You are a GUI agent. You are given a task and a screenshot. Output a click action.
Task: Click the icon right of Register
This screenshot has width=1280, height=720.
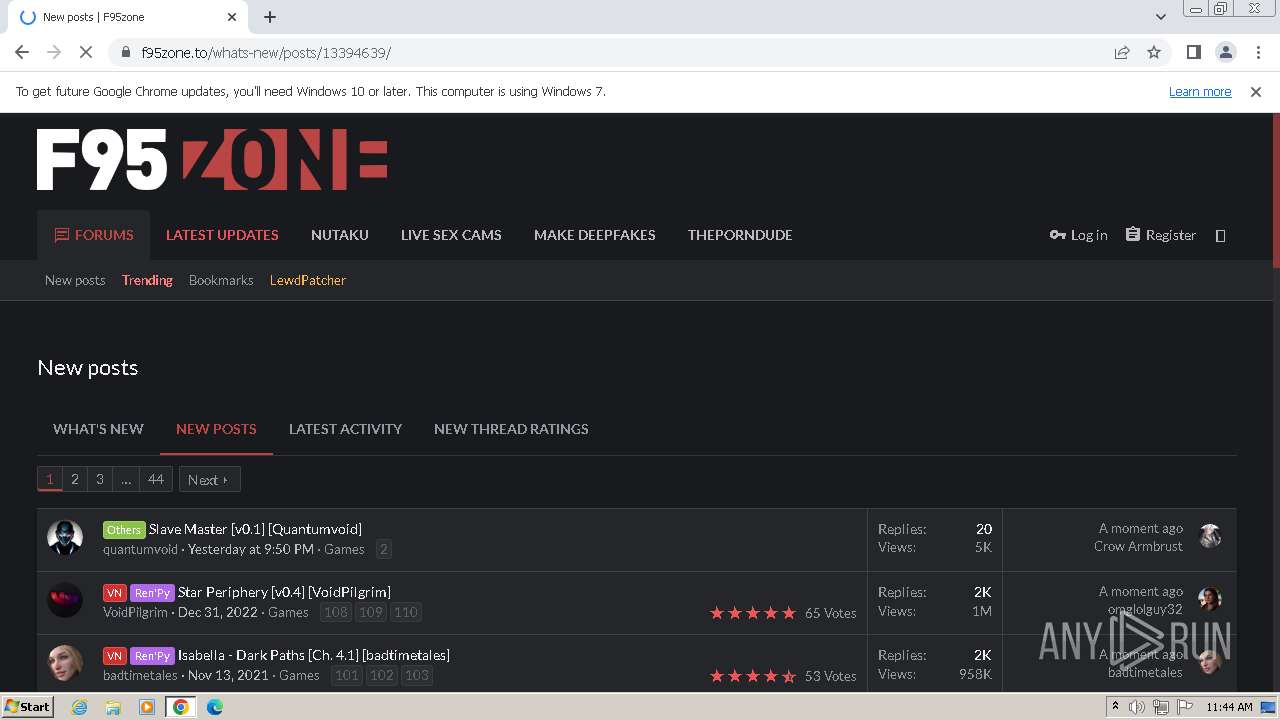(1220, 236)
